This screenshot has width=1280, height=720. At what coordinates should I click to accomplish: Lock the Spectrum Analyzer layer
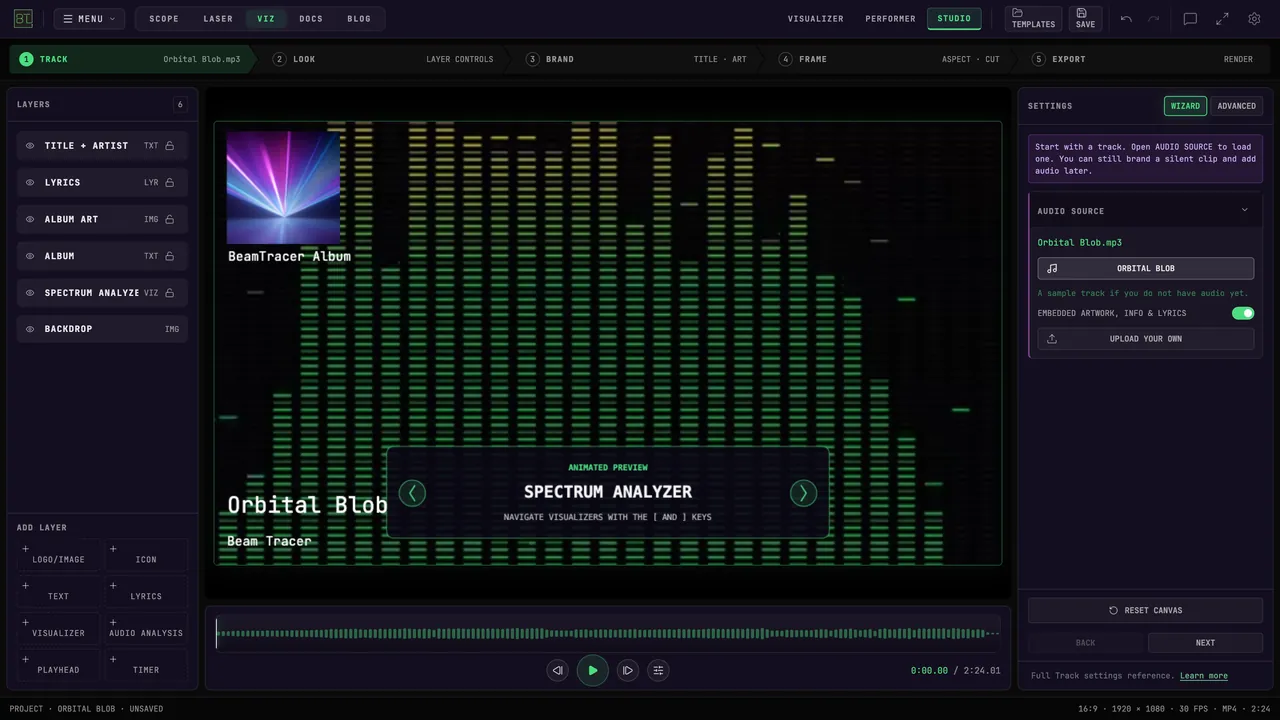coord(170,293)
